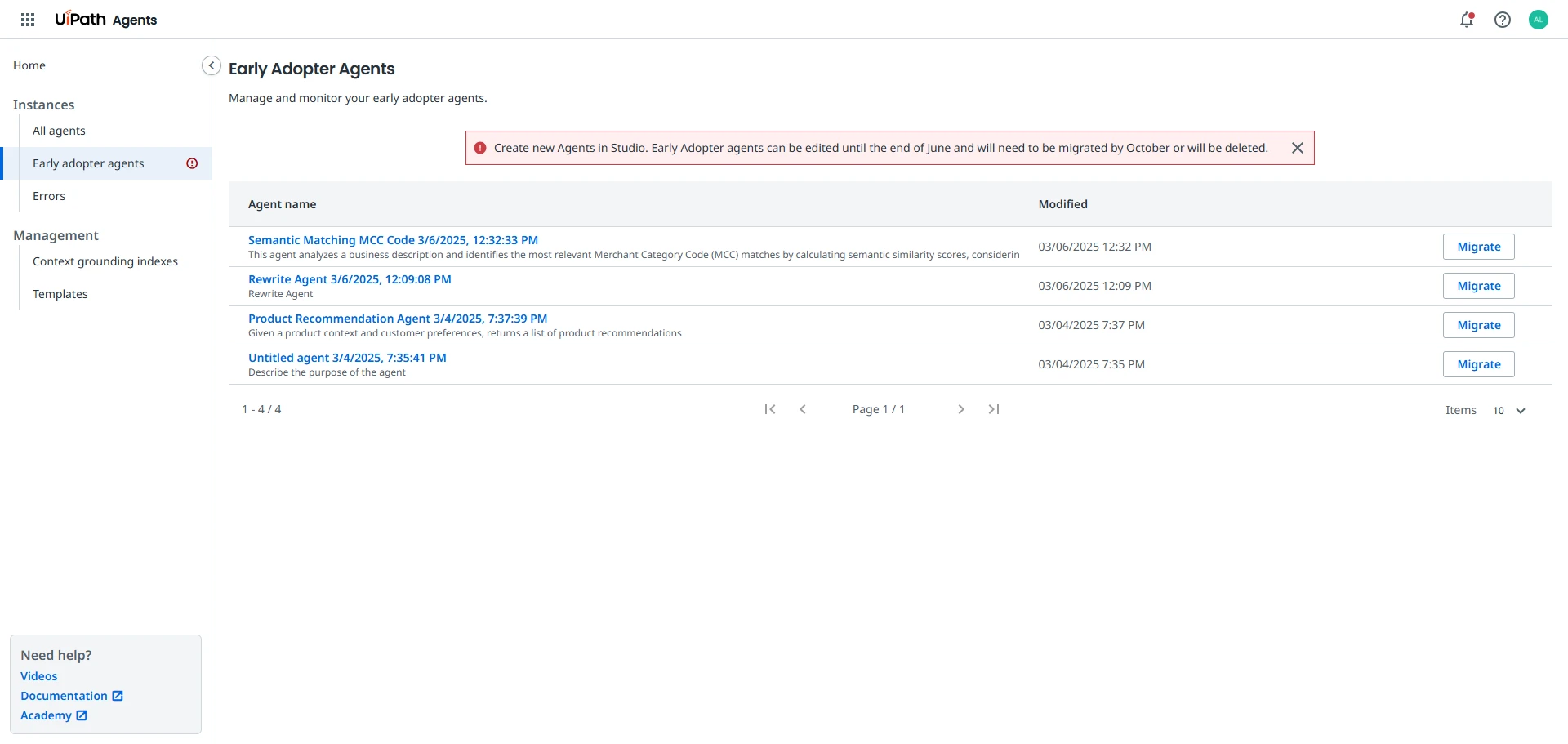
Task: Open the app launcher grid icon
Action: pyautogui.click(x=28, y=20)
